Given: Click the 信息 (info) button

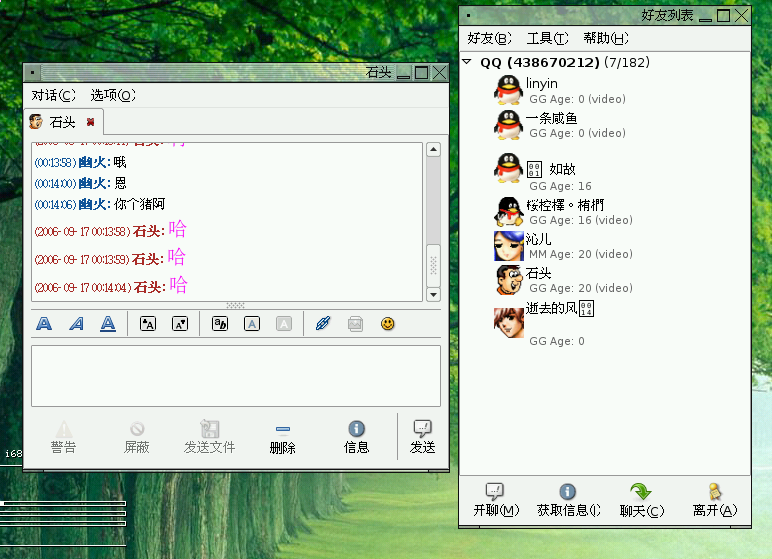Looking at the screenshot, I should (356, 436).
